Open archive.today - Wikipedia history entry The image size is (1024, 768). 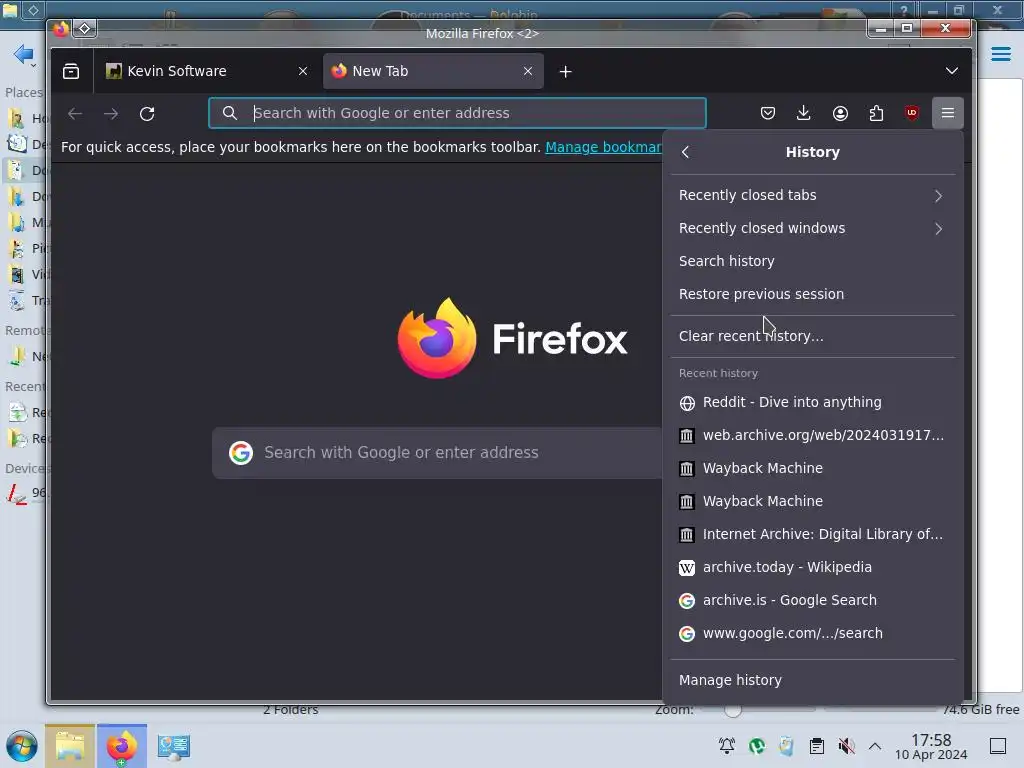coord(812,568)
